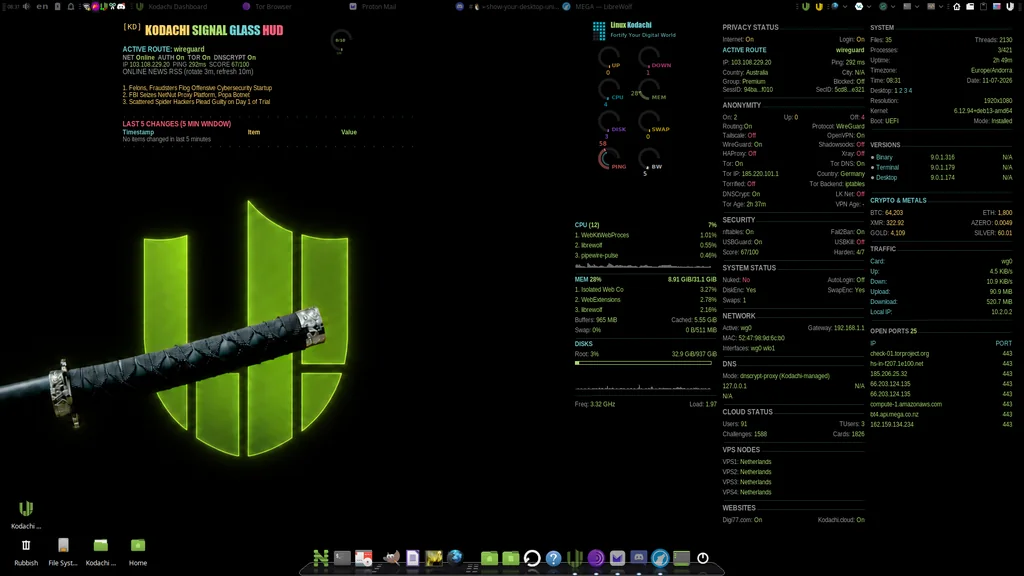
Task: Launch the terminal from the dock
Action: point(342,558)
